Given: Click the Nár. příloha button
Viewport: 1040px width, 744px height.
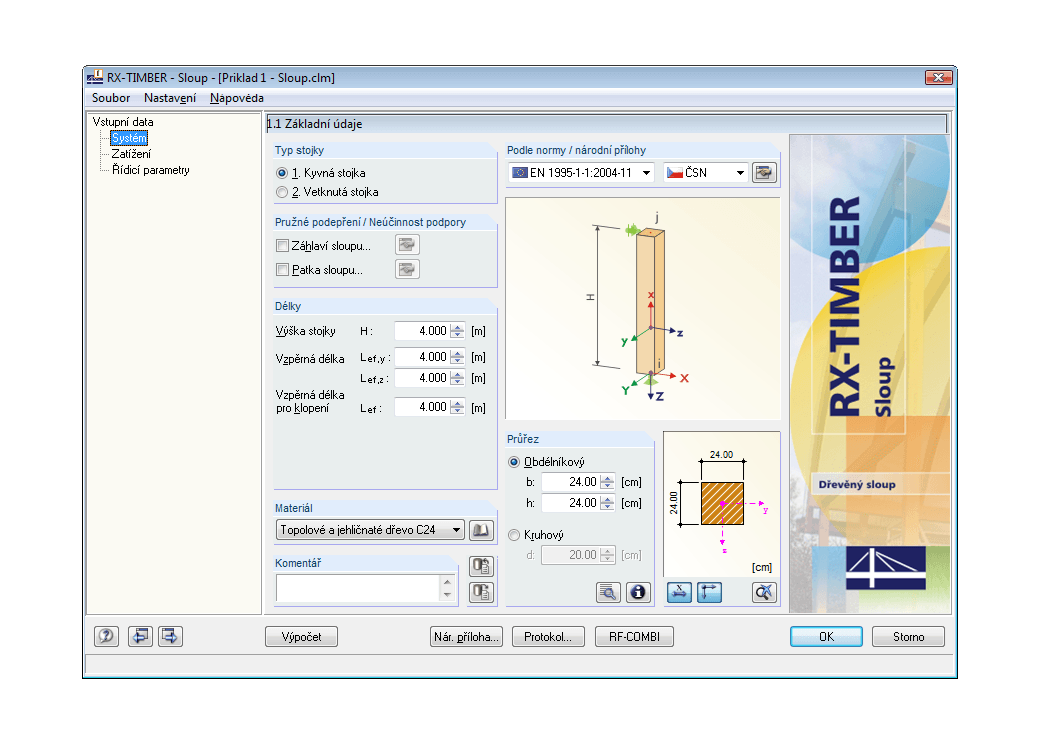Looking at the screenshot, I should [x=466, y=637].
